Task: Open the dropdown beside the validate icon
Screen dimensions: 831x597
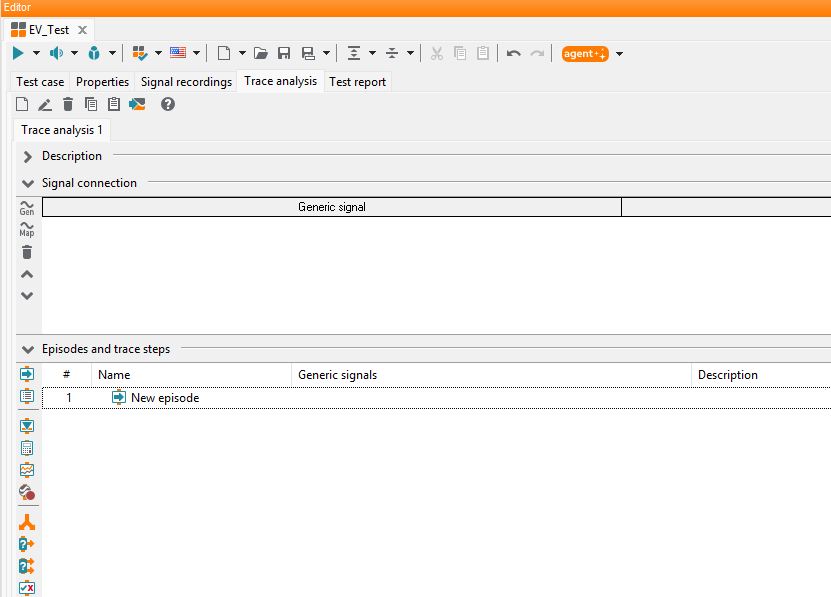Action: tap(158, 53)
